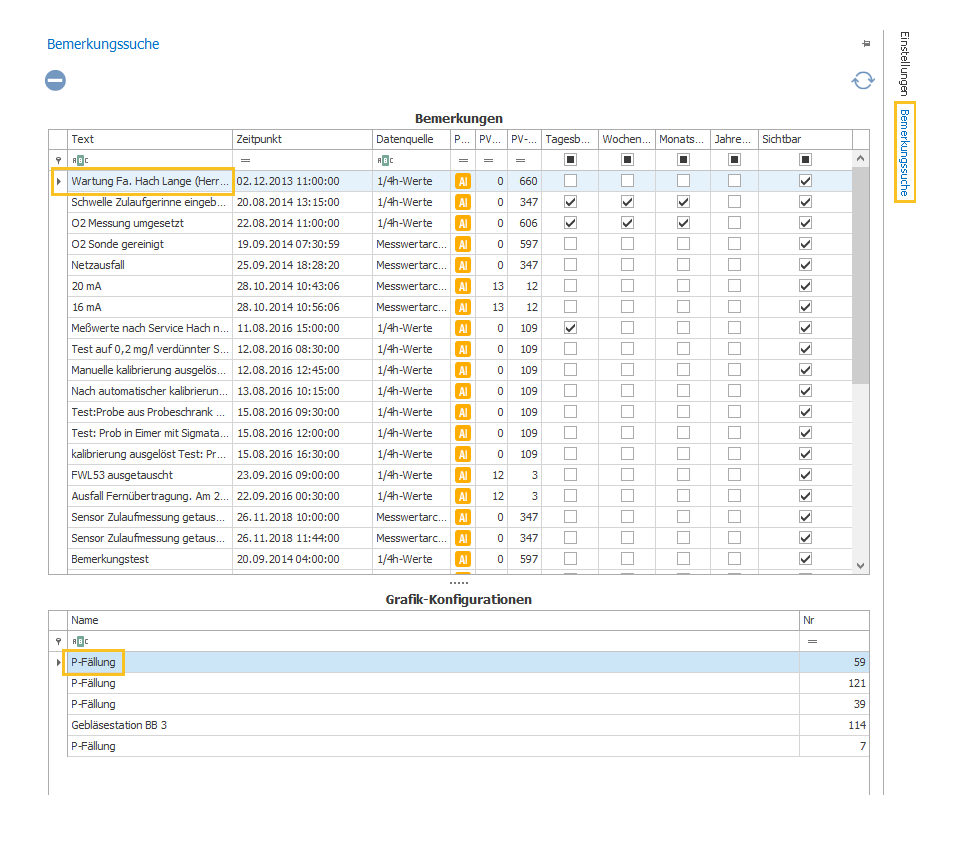Click row indicator arrow for Wartung Fa. Hach Lange
This screenshot has height=841, width=956.
(59, 181)
